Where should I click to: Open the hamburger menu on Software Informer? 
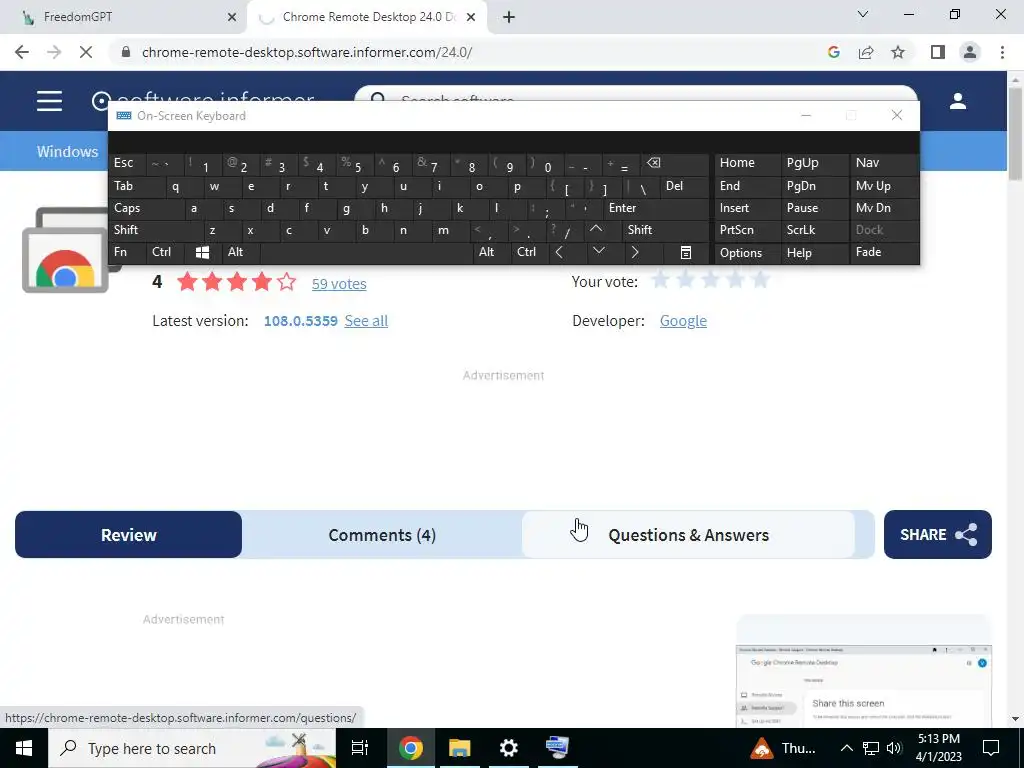pos(50,101)
